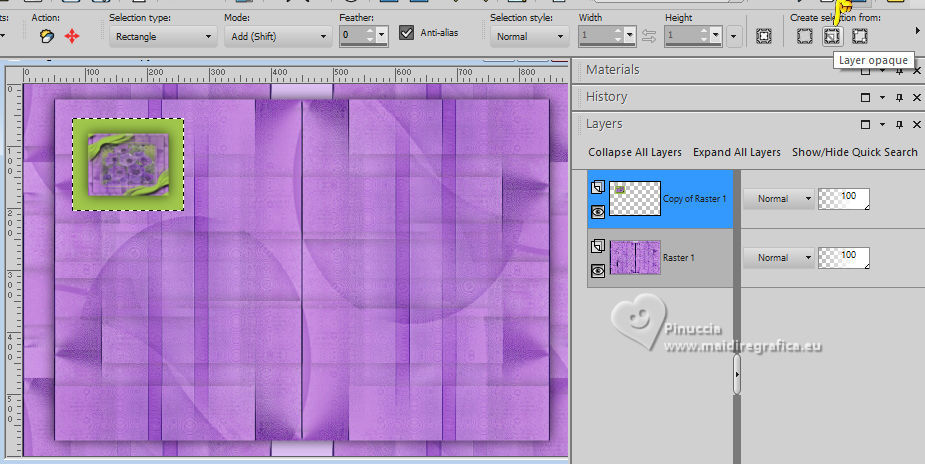The height and width of the screenshot is (464, 925).
Task: Click the layers panel splitter collapse handle
Action: [737, 374]
